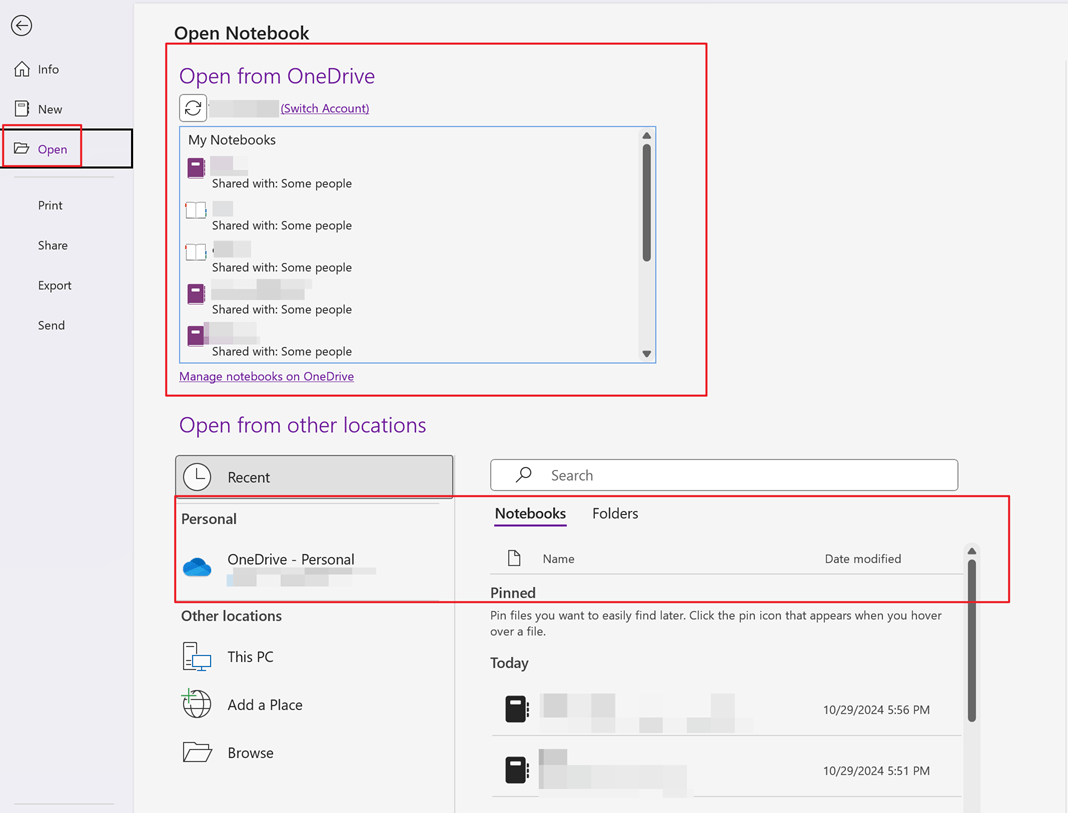Open the Print page
Viewport: 1069px width, 814px height.
[50, 205]
